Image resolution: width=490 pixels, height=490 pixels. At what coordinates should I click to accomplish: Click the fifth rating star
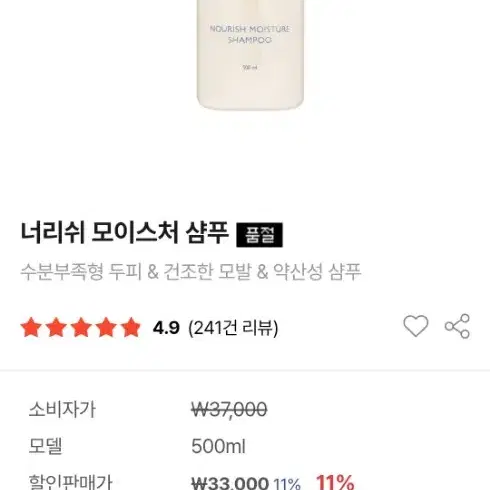tap(131, 327)
